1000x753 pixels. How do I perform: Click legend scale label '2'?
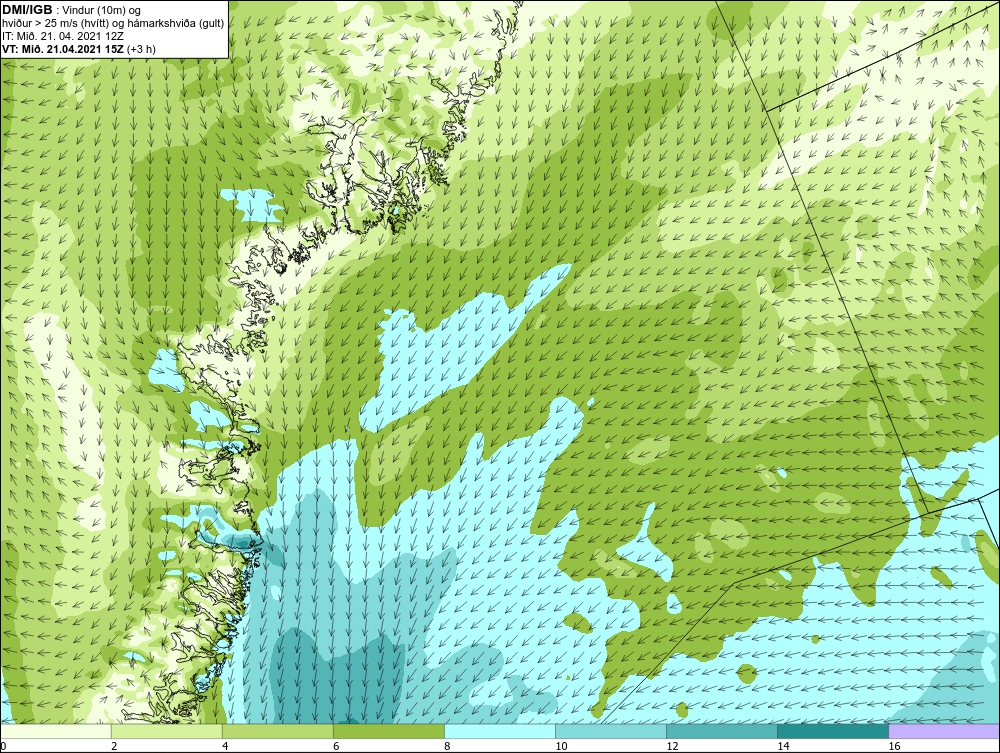(x=114, y=746)
